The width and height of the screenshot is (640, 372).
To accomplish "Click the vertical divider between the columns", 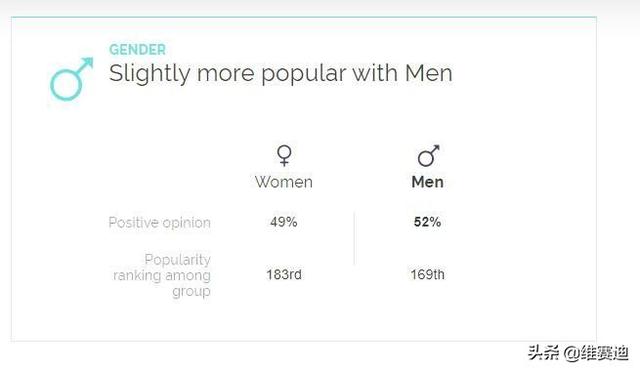I will [x=354, y=239].
